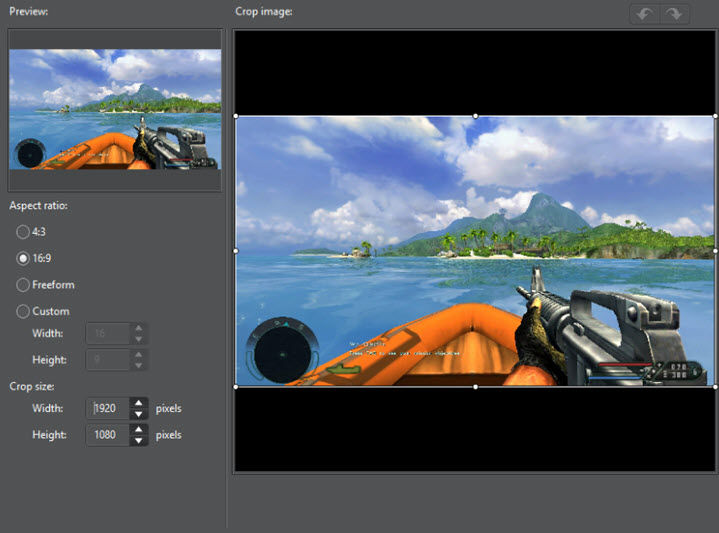Viewport: 719px width, 533px height.
Task: Click the top-right crop corner handle
Action: (x=714, y=116)
